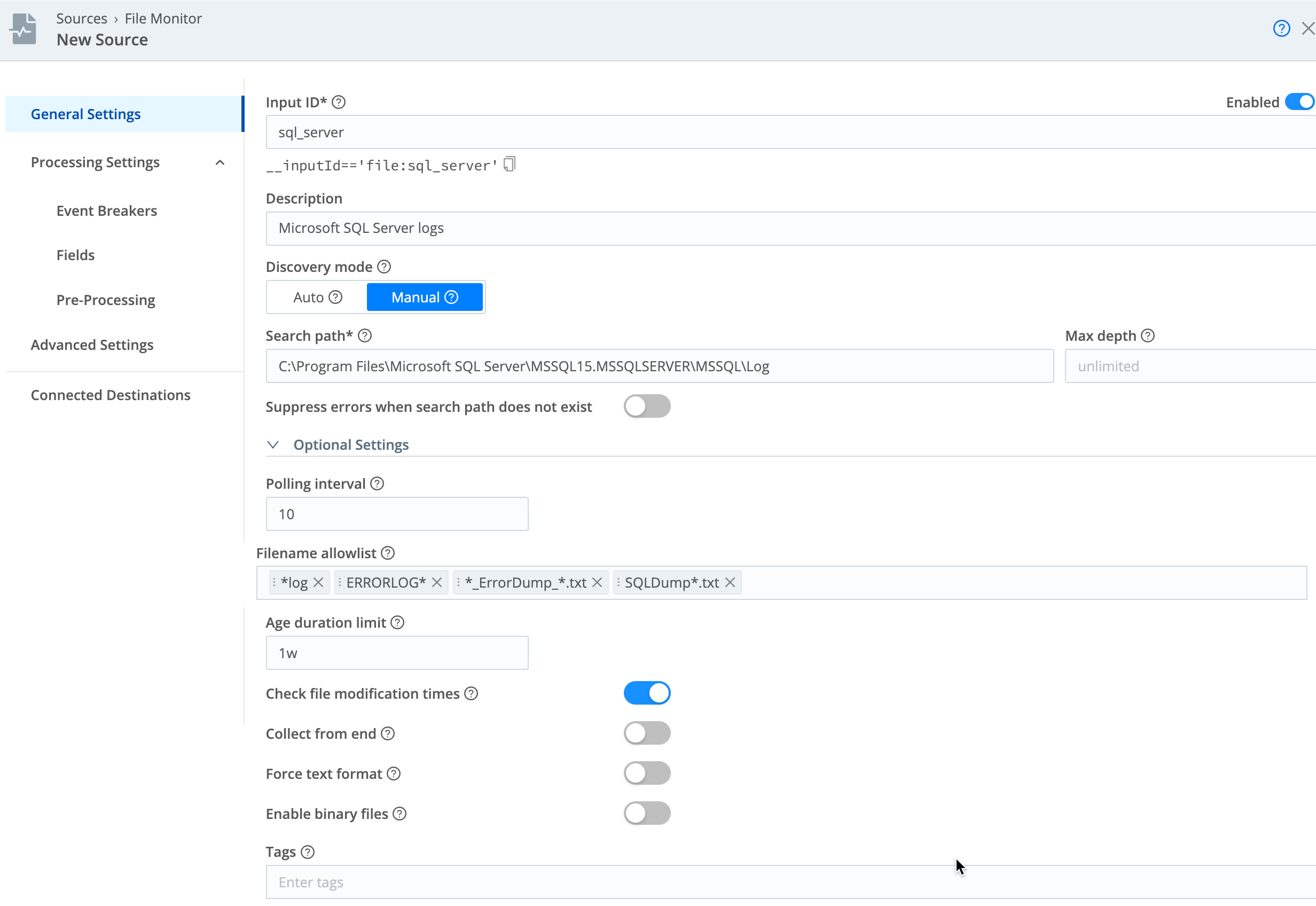This screenshot has height=906, width=1316.
Task: Open help for Filename allowlist
Action: (x=388, y=553)
